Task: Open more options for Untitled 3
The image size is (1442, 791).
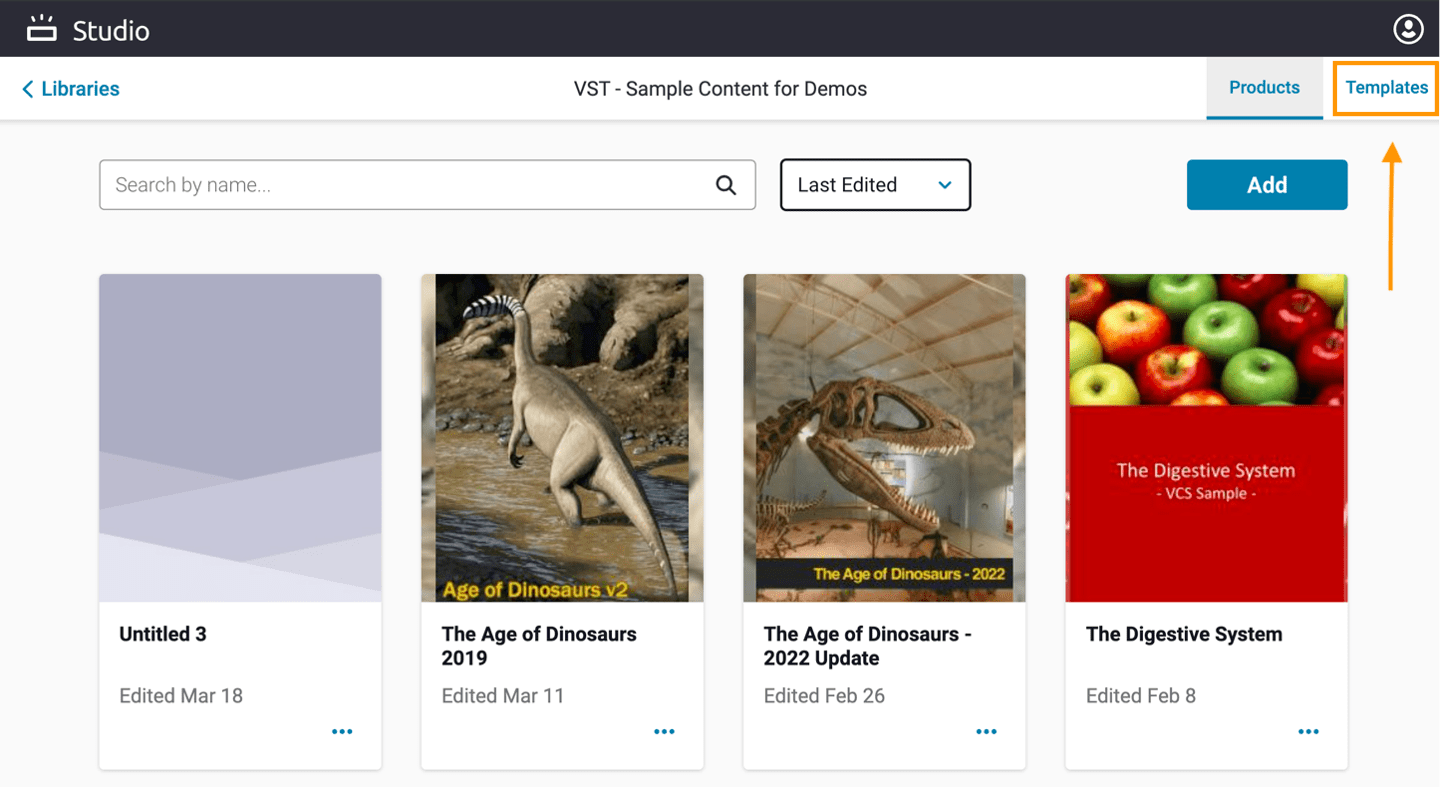Action: [x=342, y=732]
